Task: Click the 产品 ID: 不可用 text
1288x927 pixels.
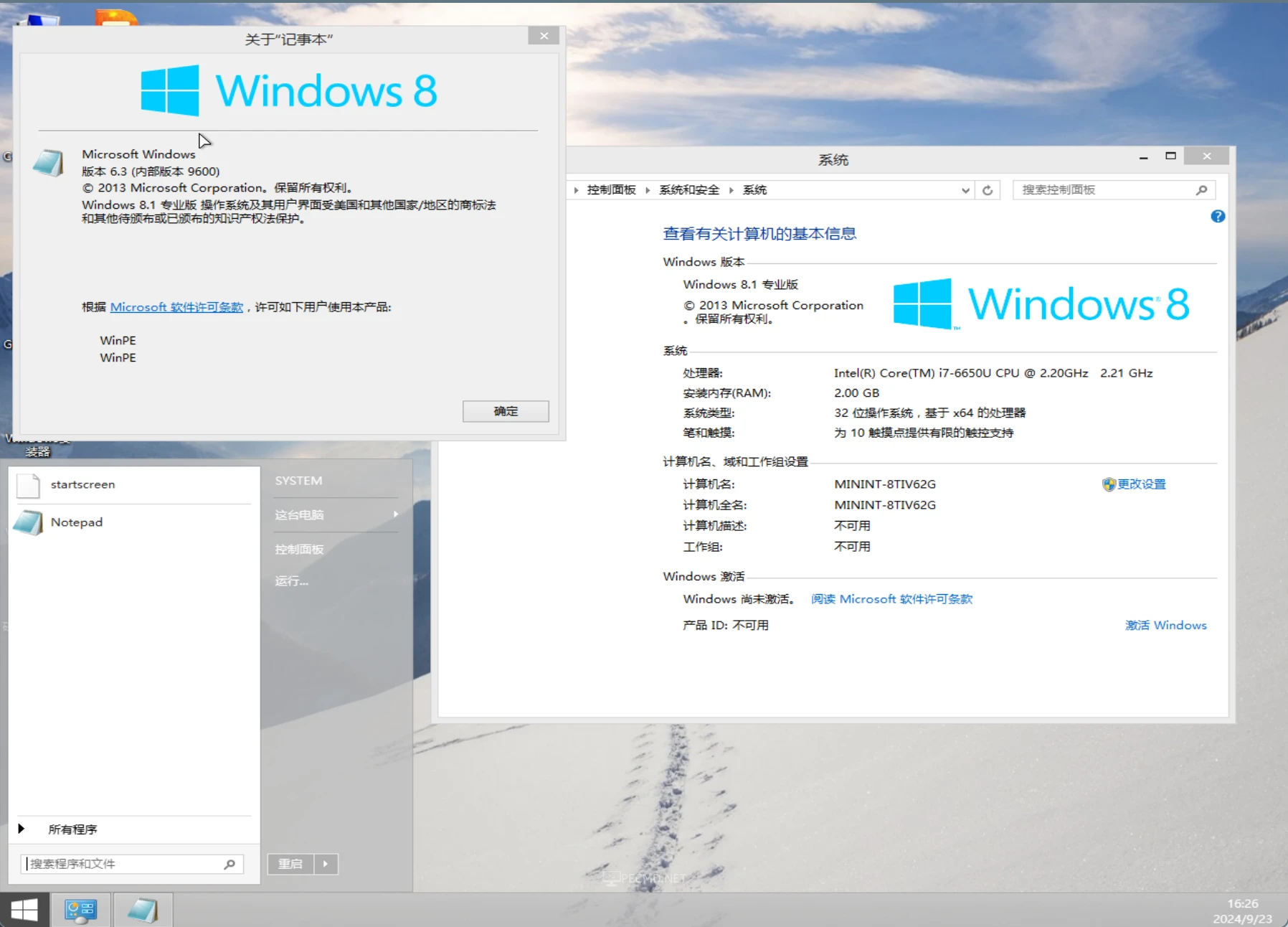Action: tap(726, 626)
